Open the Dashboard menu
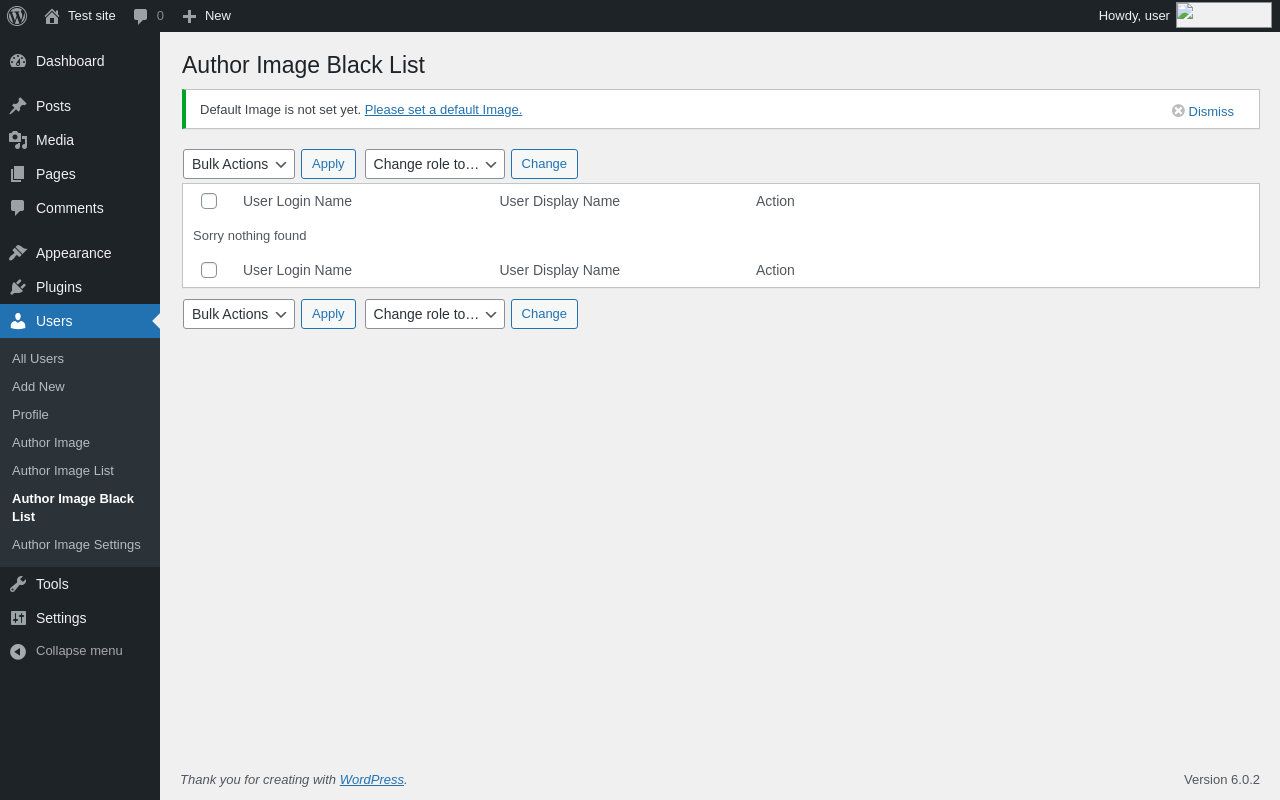The width and height of the screenshot is (1280, 800). coord(80,61)
